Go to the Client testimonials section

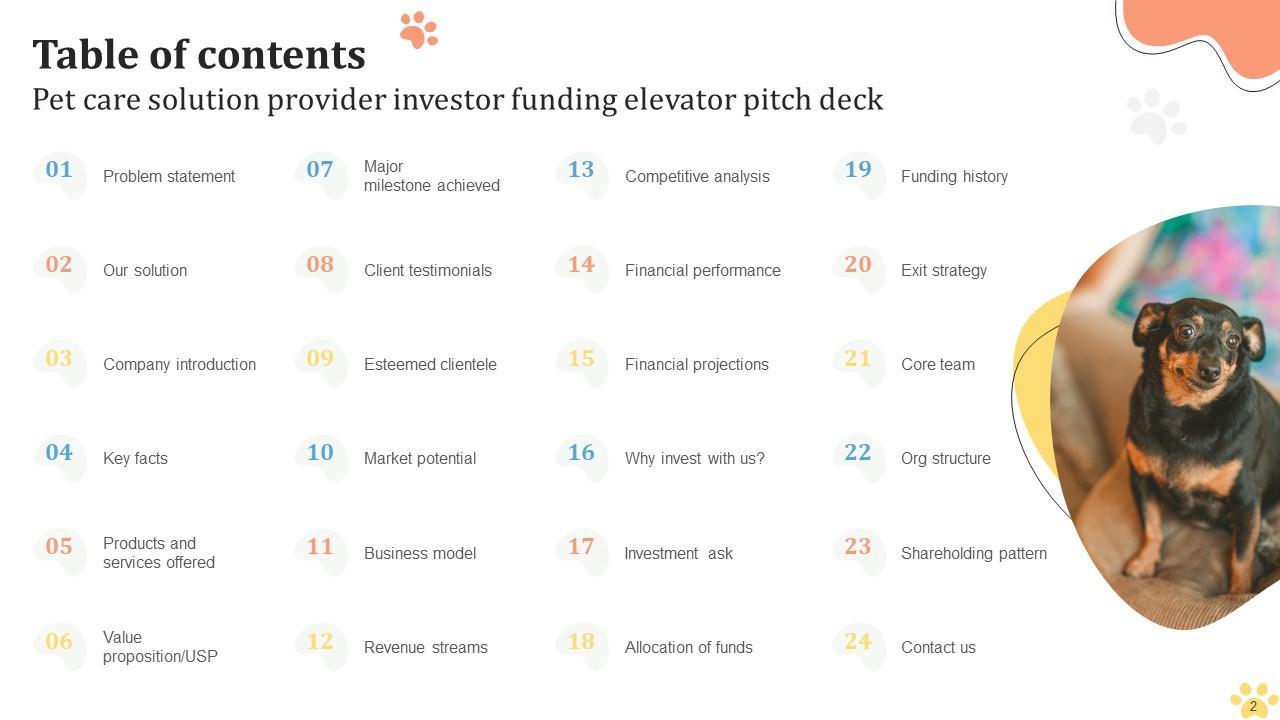pos(428,271)
